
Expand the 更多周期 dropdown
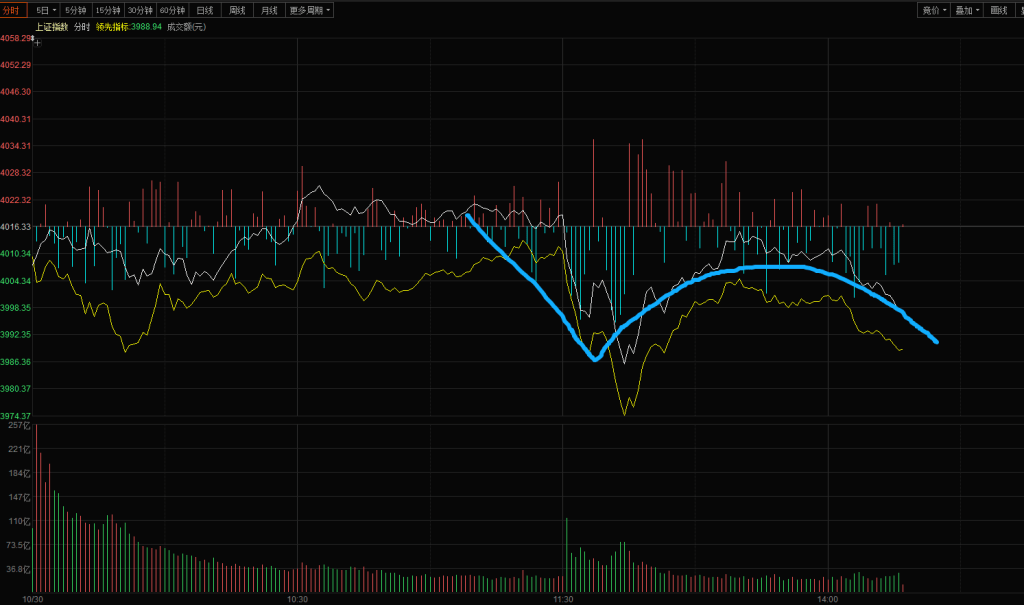(x=309, y=10)
